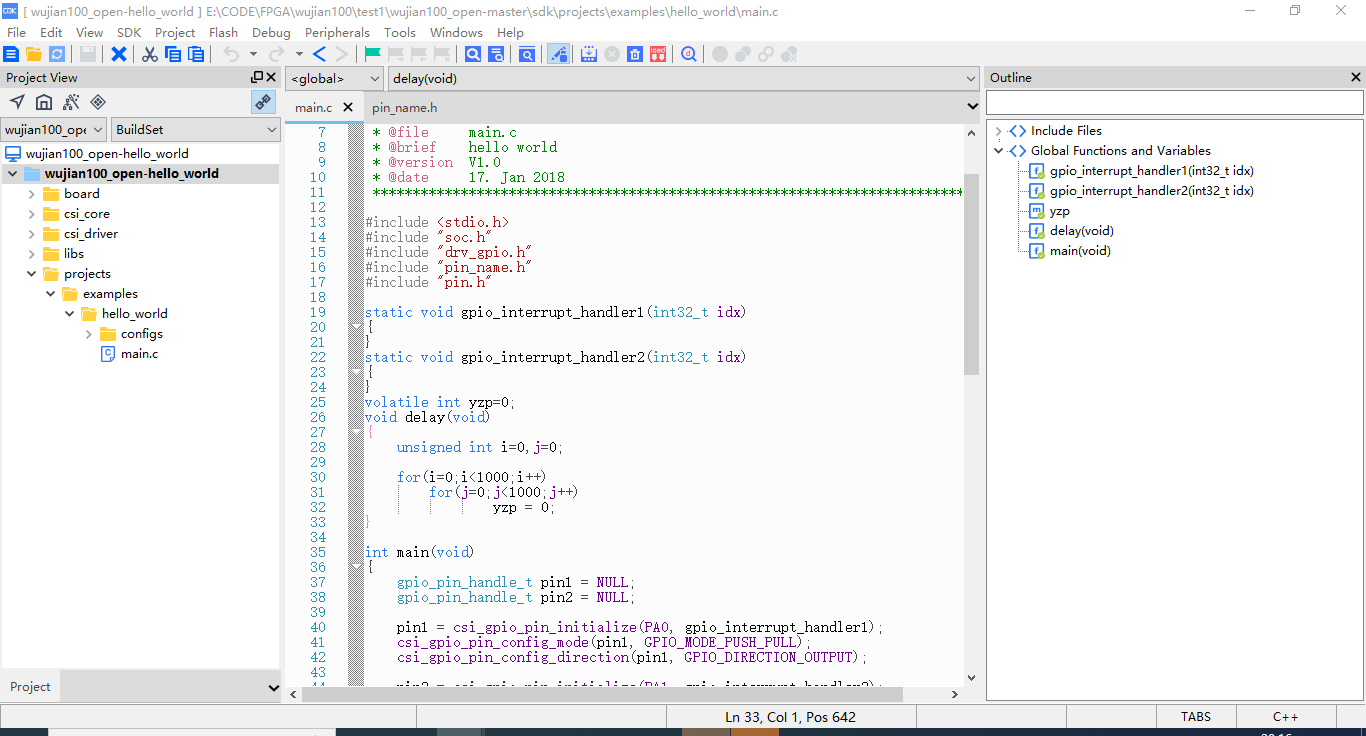Open the <global> scope dropdown
This screenshot has width=1366, height=736.
coord(334,78)
